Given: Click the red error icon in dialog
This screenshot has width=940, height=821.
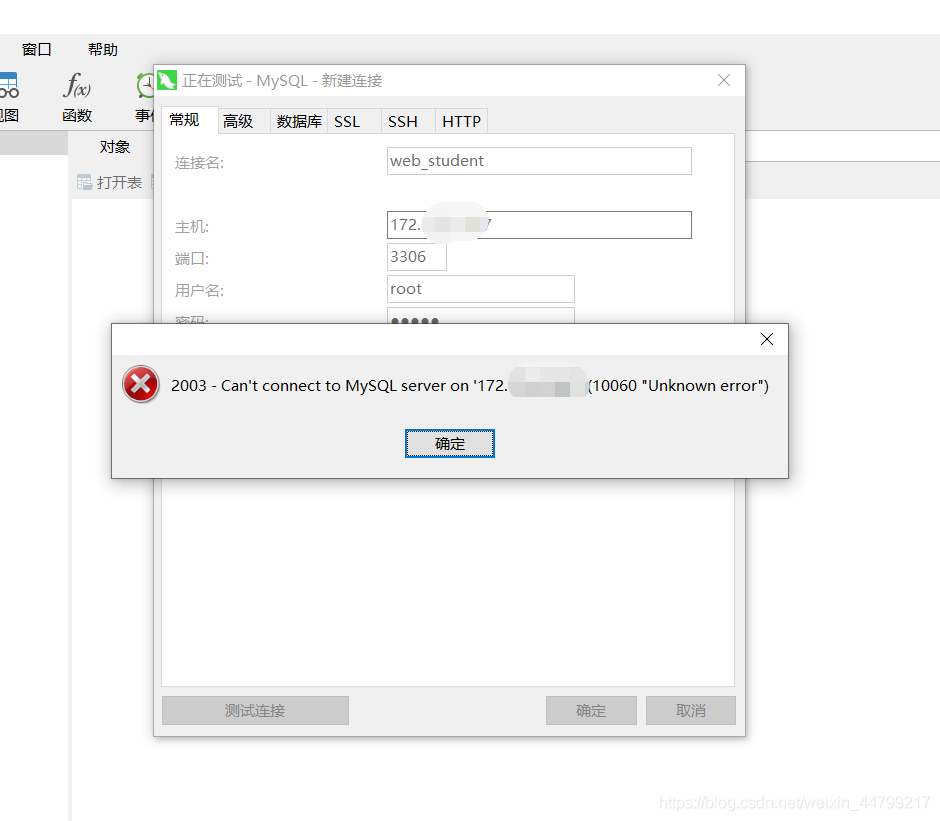Looking at the screenshot, I should (x=141, y=384).
